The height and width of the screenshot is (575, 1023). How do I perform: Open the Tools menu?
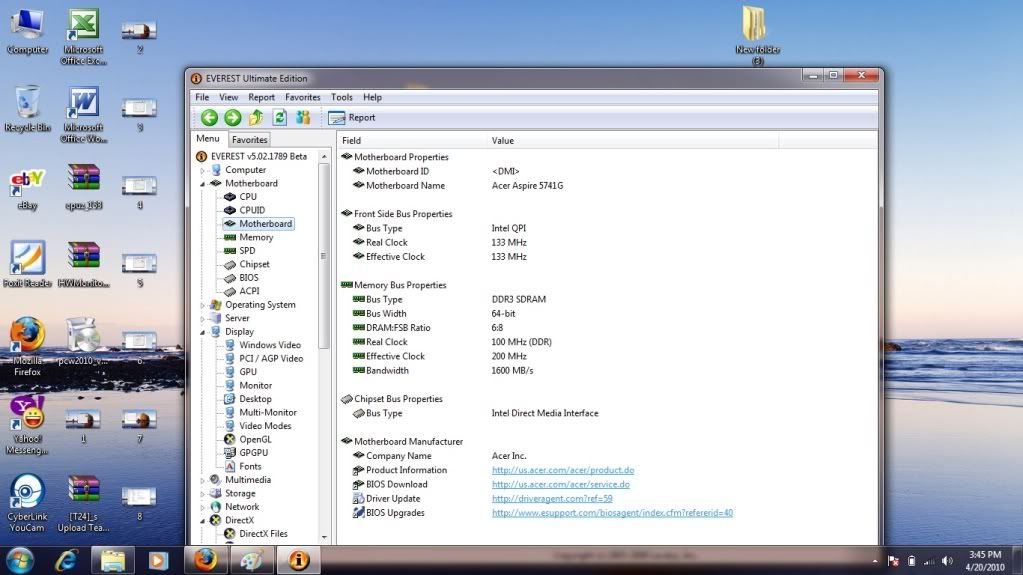click(342, 97)
